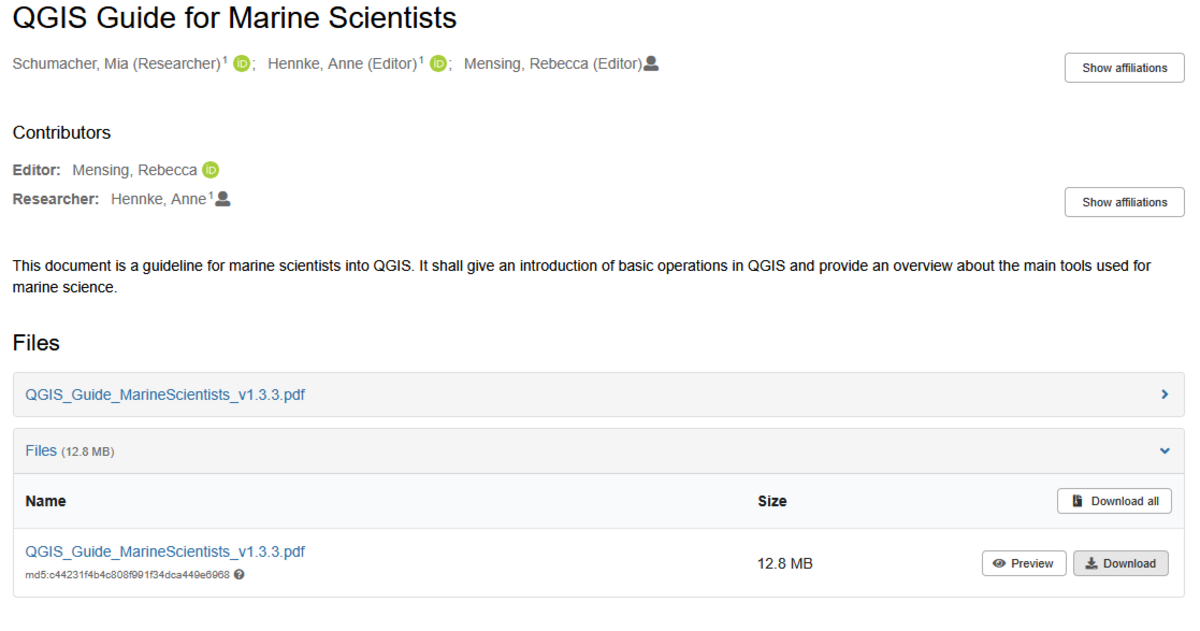Click the md5 checksum text
1200x631 pixels.
coord(127,575)
